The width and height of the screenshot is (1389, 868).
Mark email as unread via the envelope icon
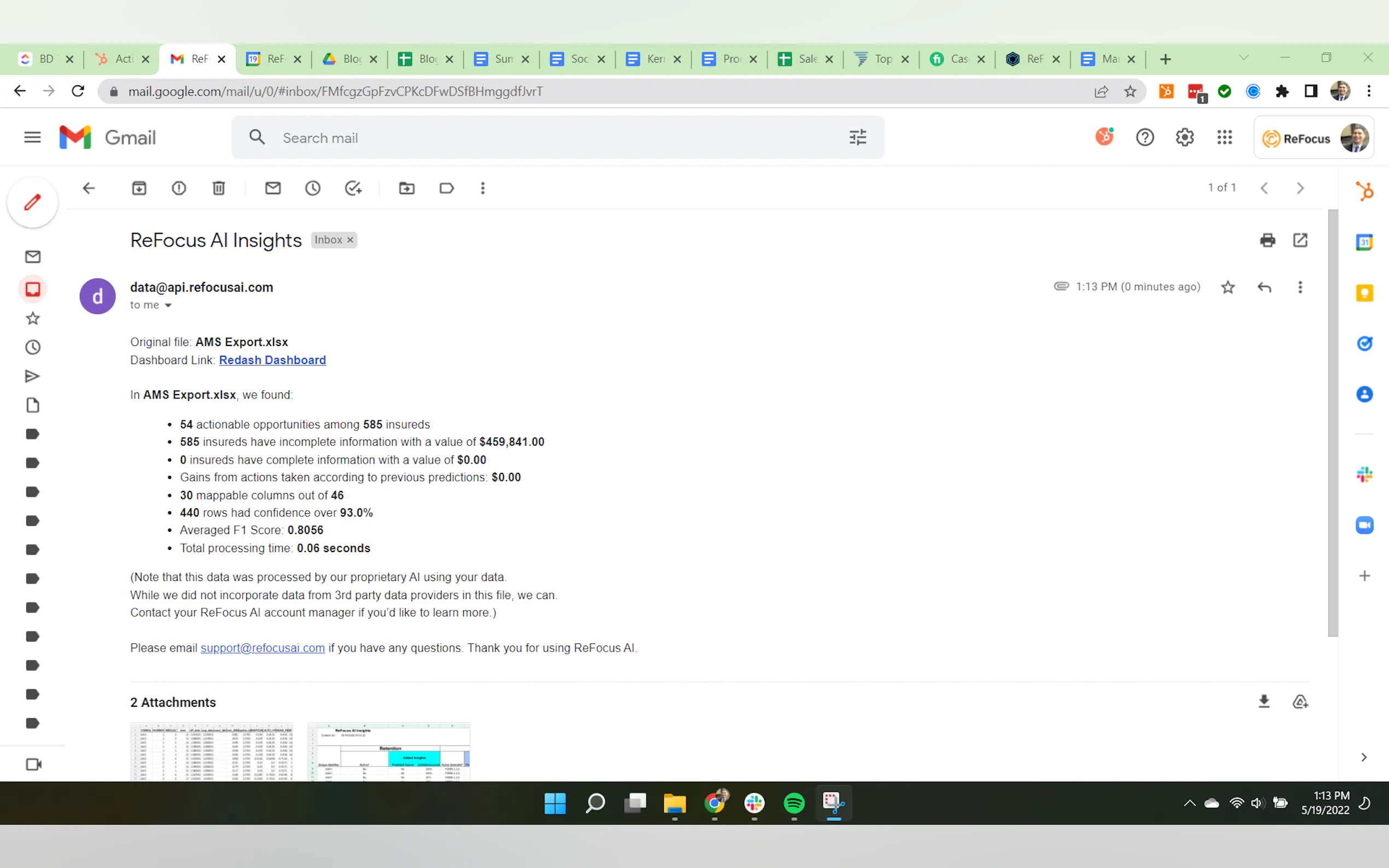[x=273, y=188]
